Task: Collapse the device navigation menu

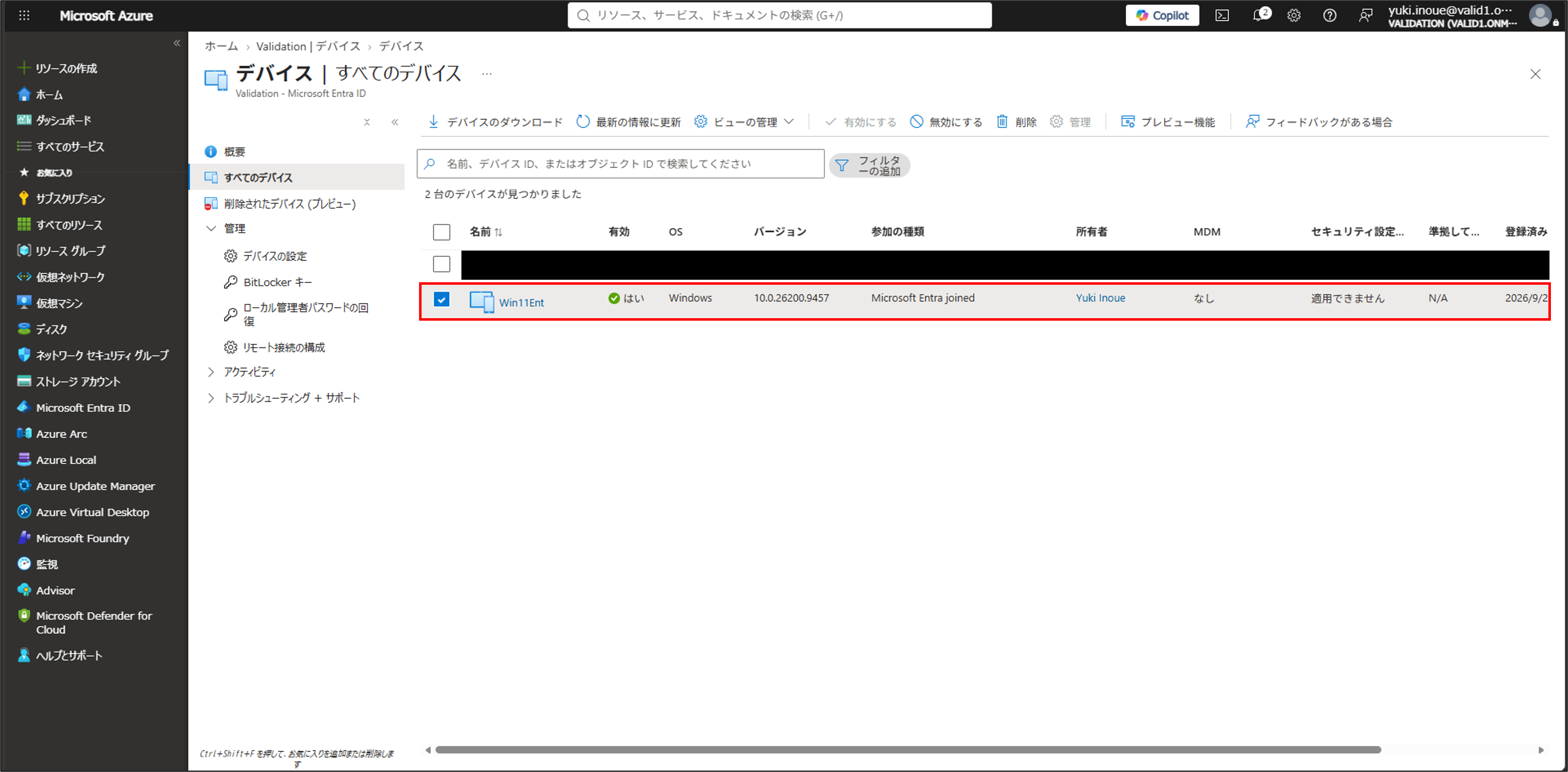Action: (x=395, y=122)
